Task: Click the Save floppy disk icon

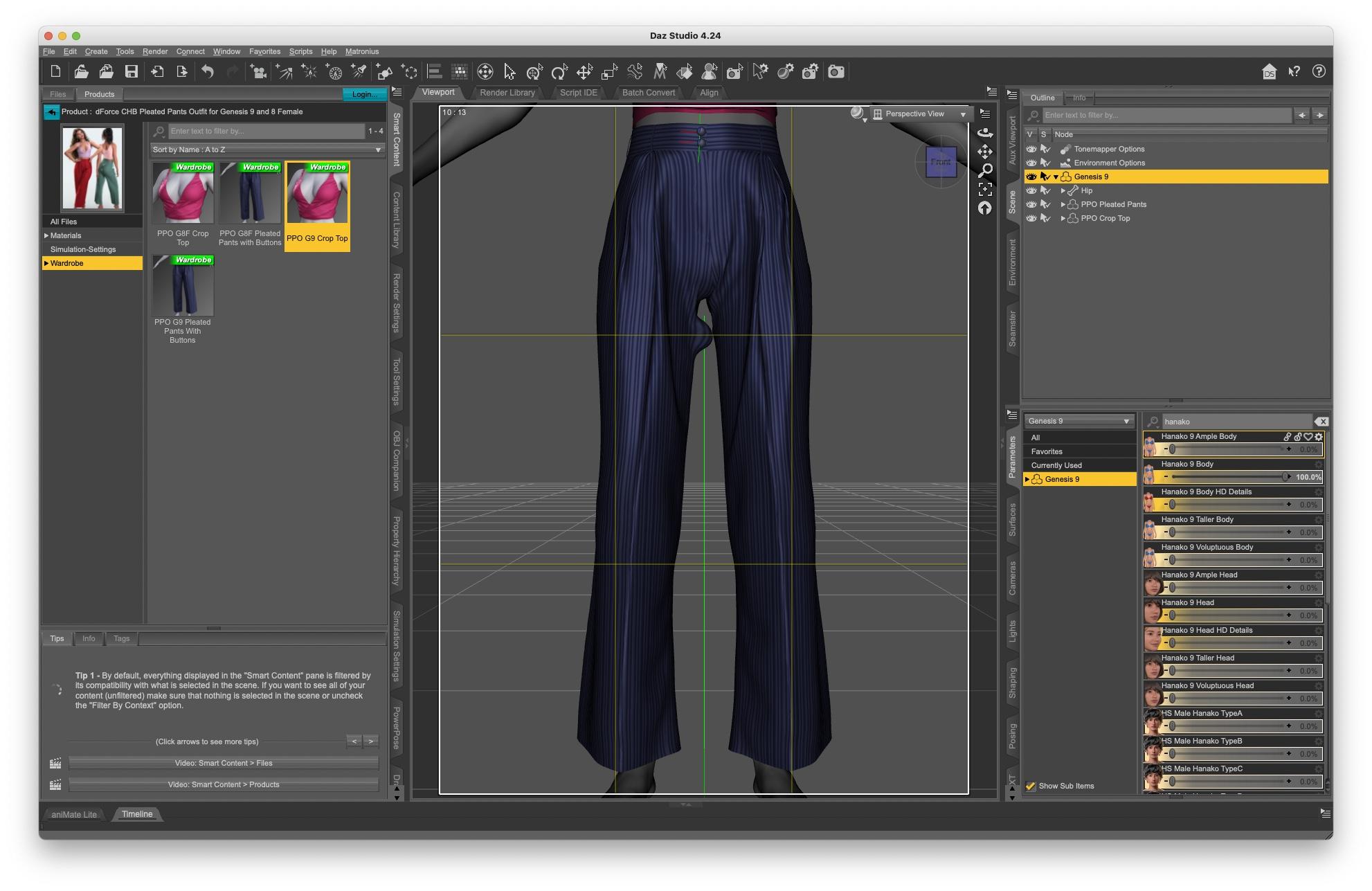Action: [131, 71]
